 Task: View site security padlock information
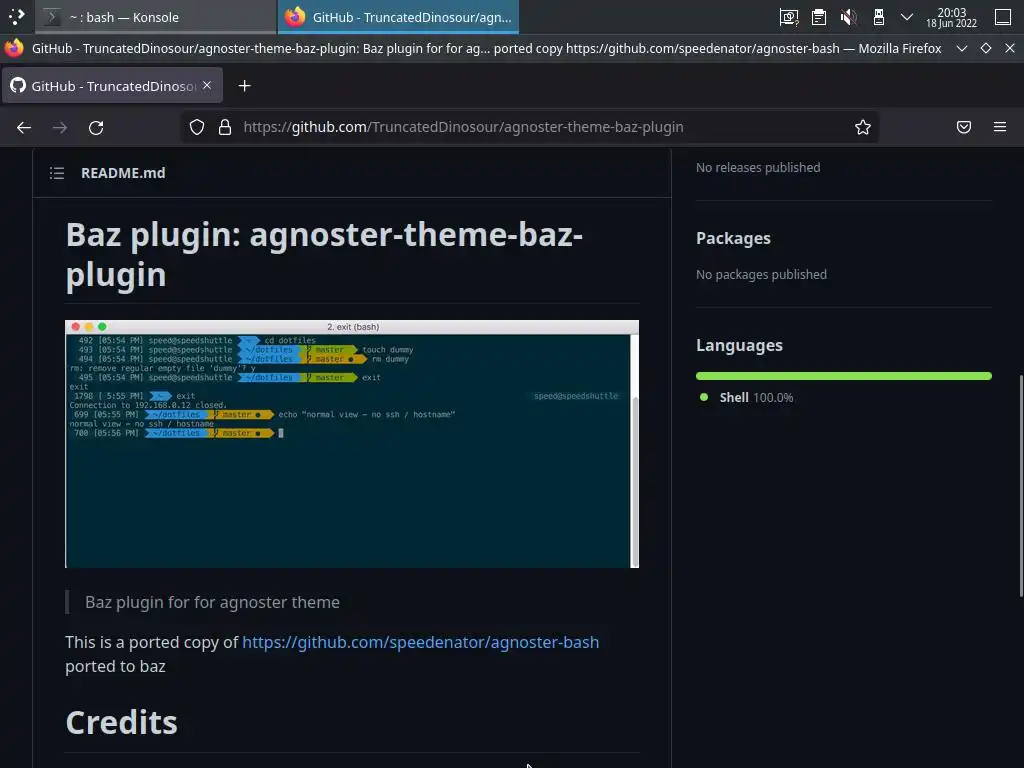[225, 127]
